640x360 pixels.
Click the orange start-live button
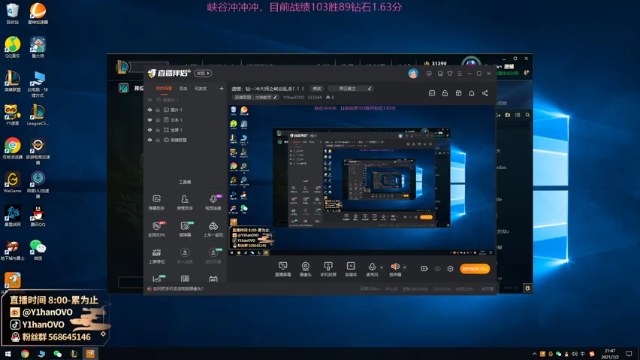click(x=475, y=269)
